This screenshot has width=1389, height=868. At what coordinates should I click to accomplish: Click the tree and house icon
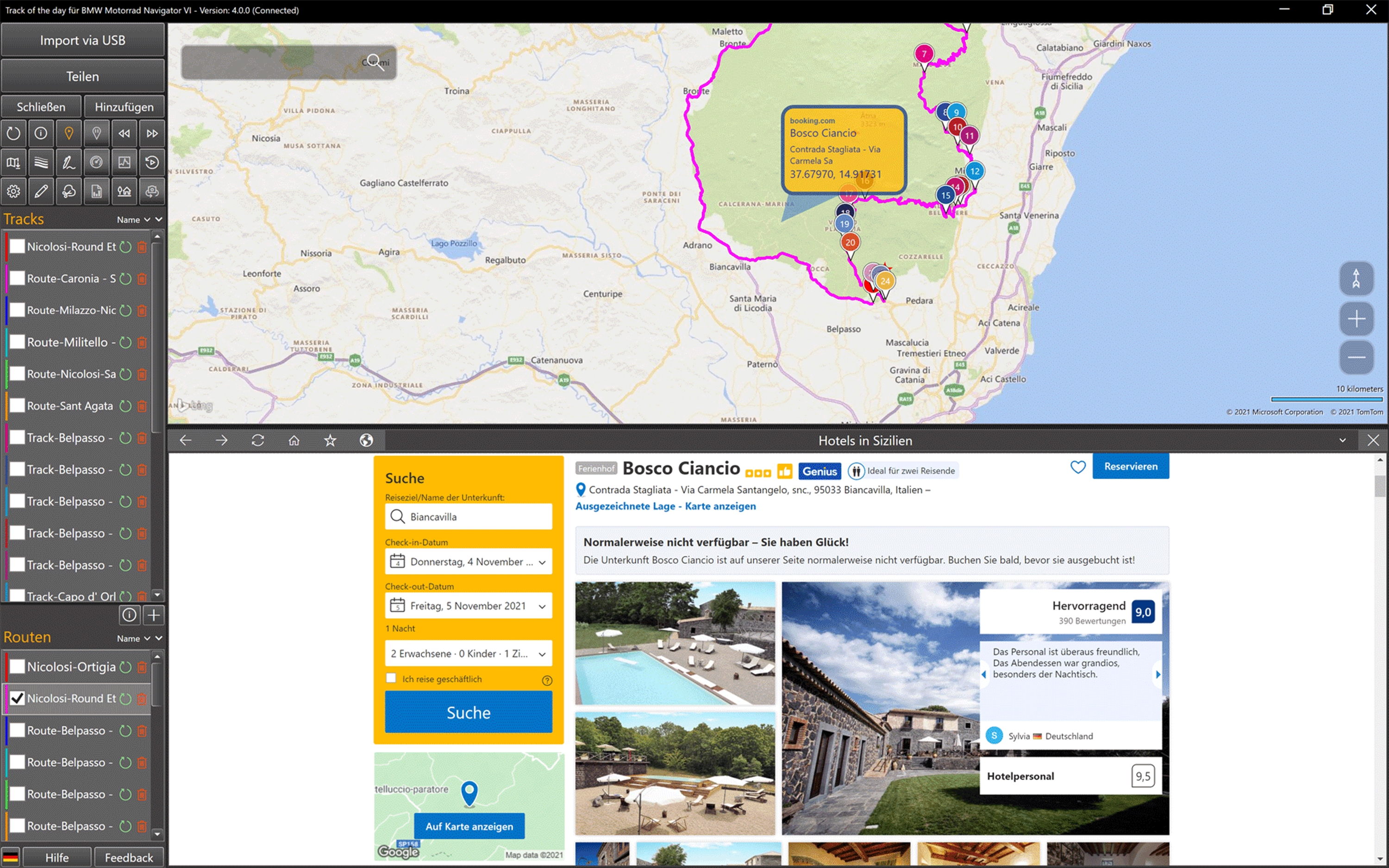pos(124,191)
